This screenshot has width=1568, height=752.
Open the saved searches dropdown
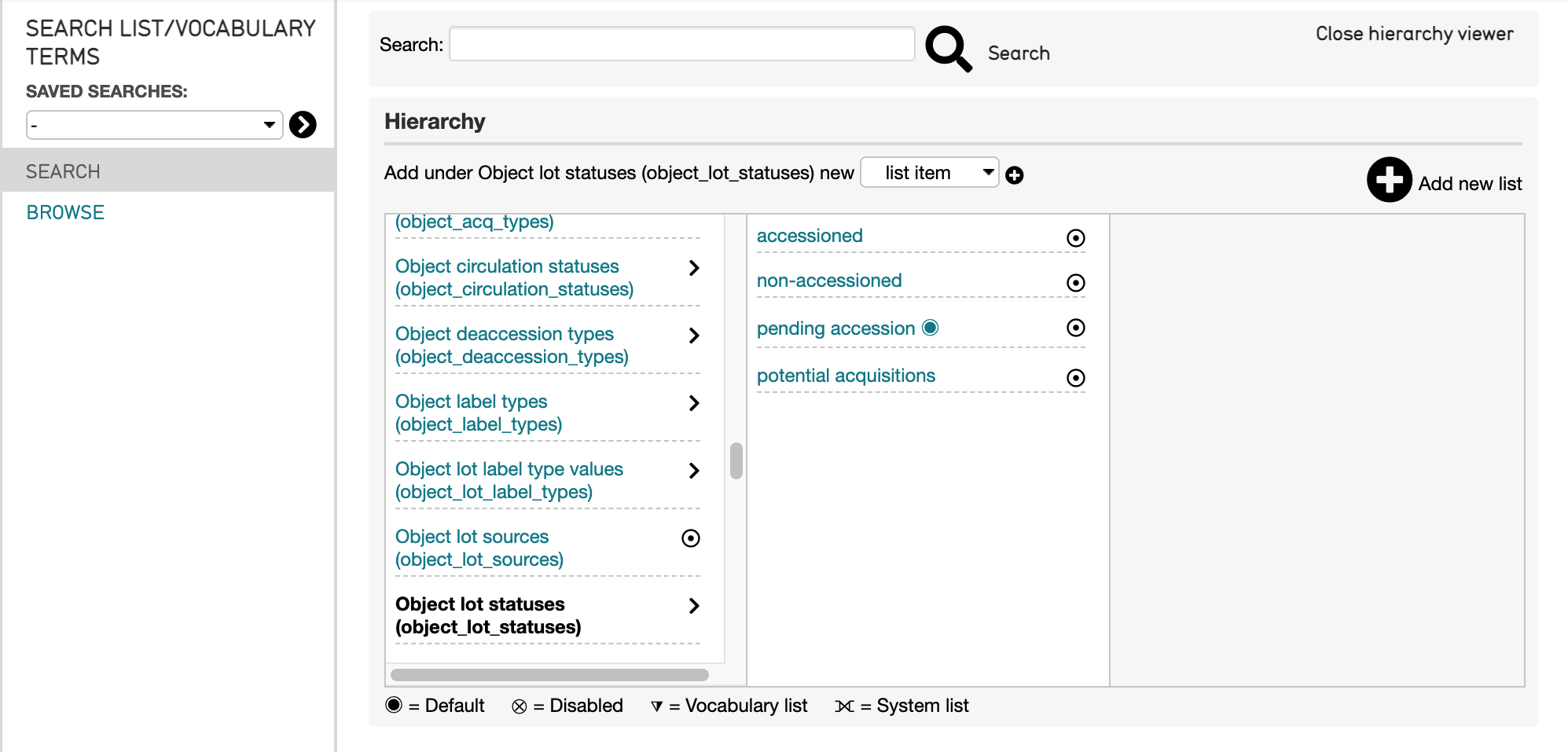point(154,125)
